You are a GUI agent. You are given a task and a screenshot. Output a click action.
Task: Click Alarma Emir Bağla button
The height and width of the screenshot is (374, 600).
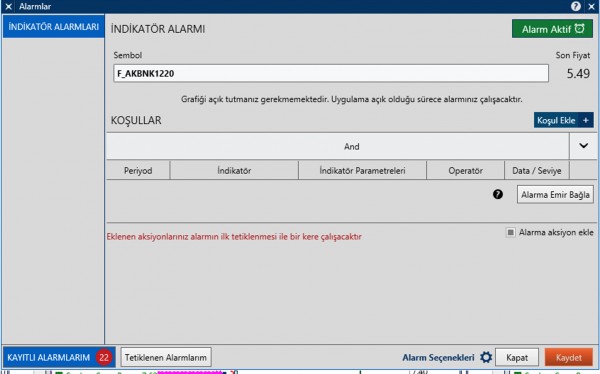point(555,194)
